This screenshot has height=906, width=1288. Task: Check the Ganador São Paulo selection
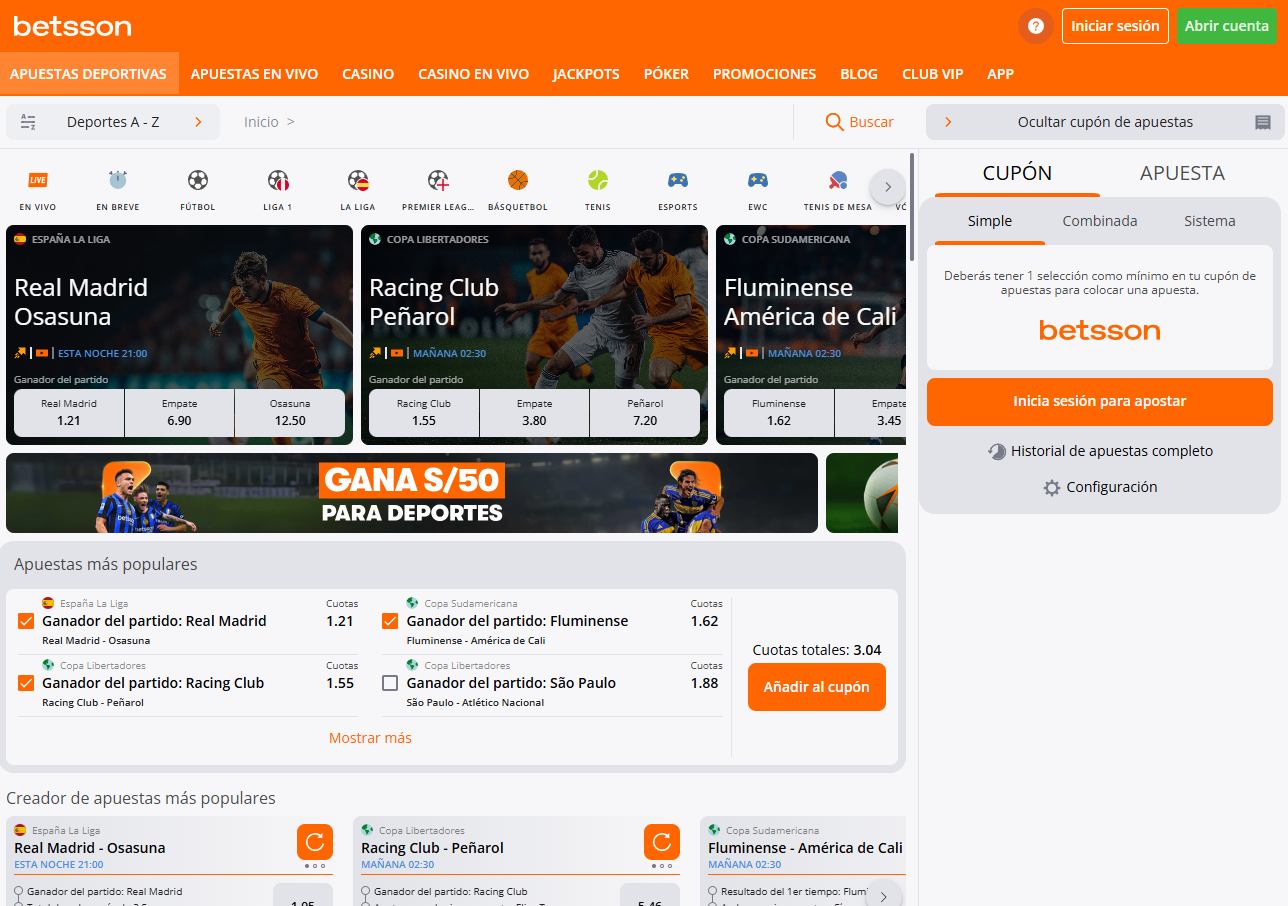[390, 683]
